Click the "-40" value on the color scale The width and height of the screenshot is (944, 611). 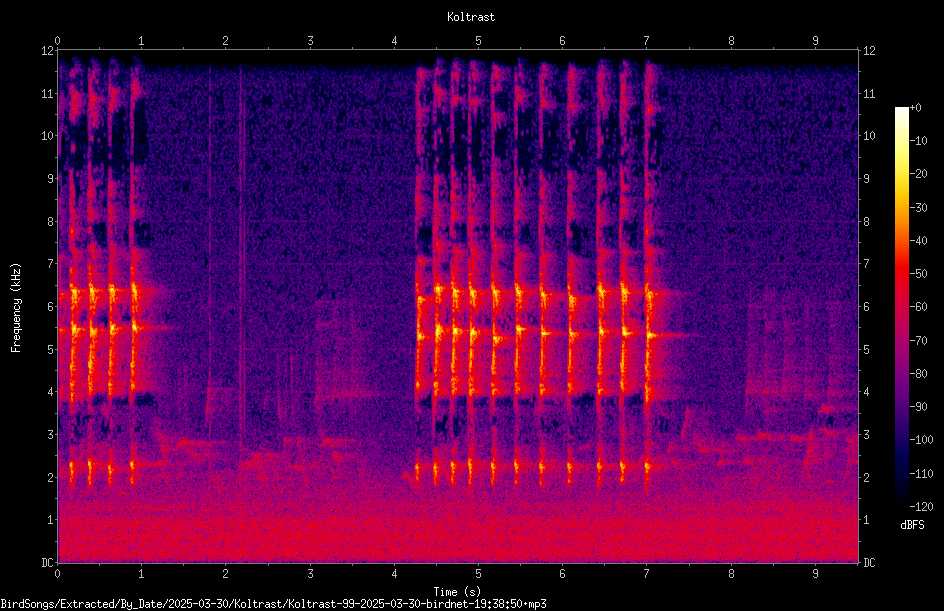pos(919,241)
